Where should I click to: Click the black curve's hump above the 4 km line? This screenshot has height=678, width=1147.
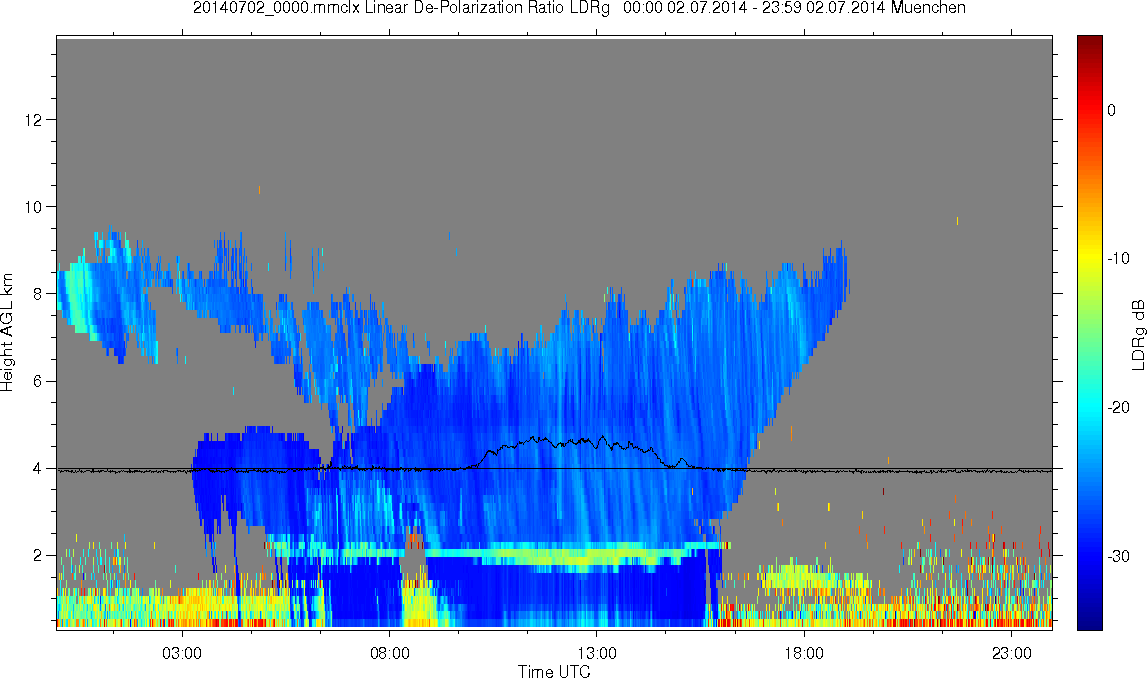(x=571, y=443)
